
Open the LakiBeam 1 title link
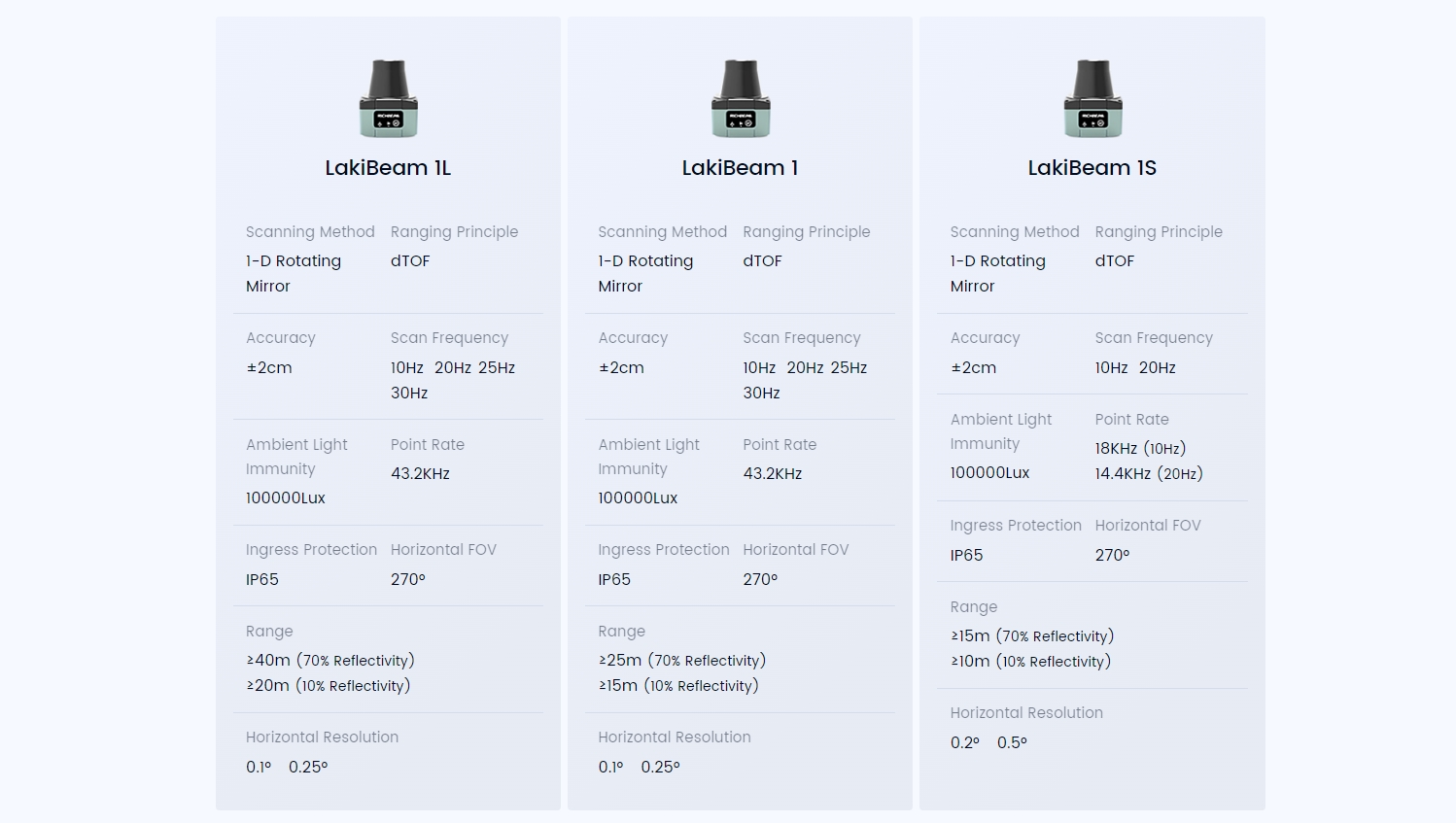(740, 167)
